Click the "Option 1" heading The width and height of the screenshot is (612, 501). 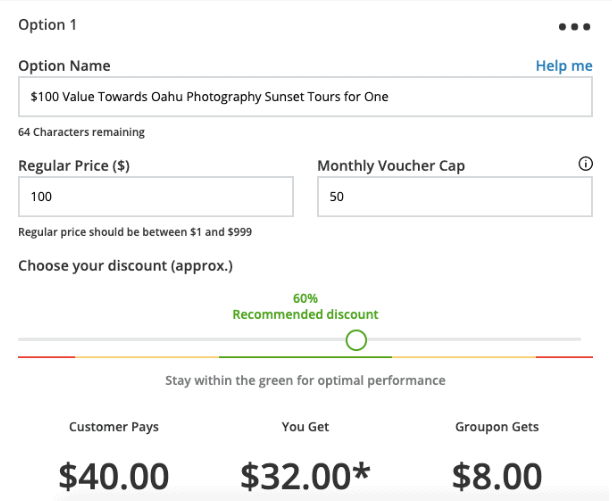[x=47, y=25]
